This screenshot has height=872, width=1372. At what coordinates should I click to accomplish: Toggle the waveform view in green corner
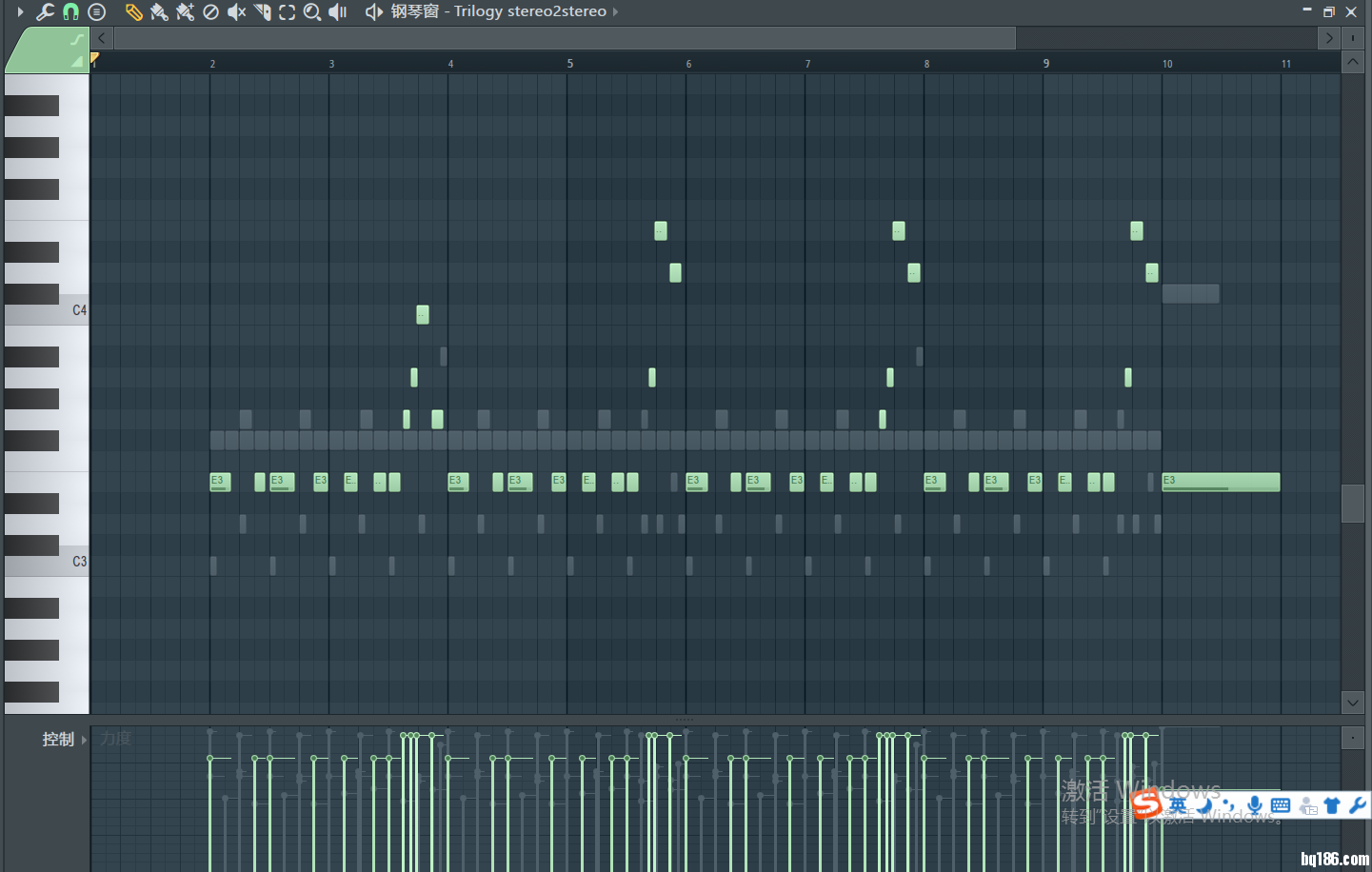[x=76, y=39]
